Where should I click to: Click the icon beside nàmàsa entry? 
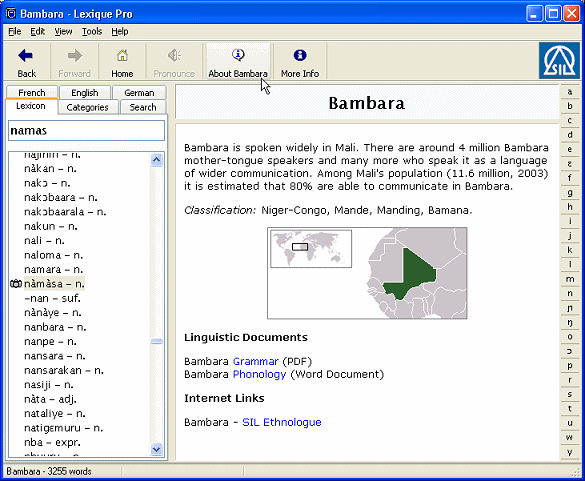(16, 284)
